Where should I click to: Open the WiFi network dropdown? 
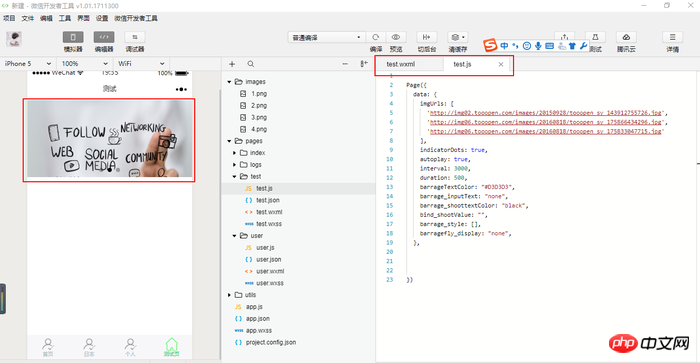141,63
